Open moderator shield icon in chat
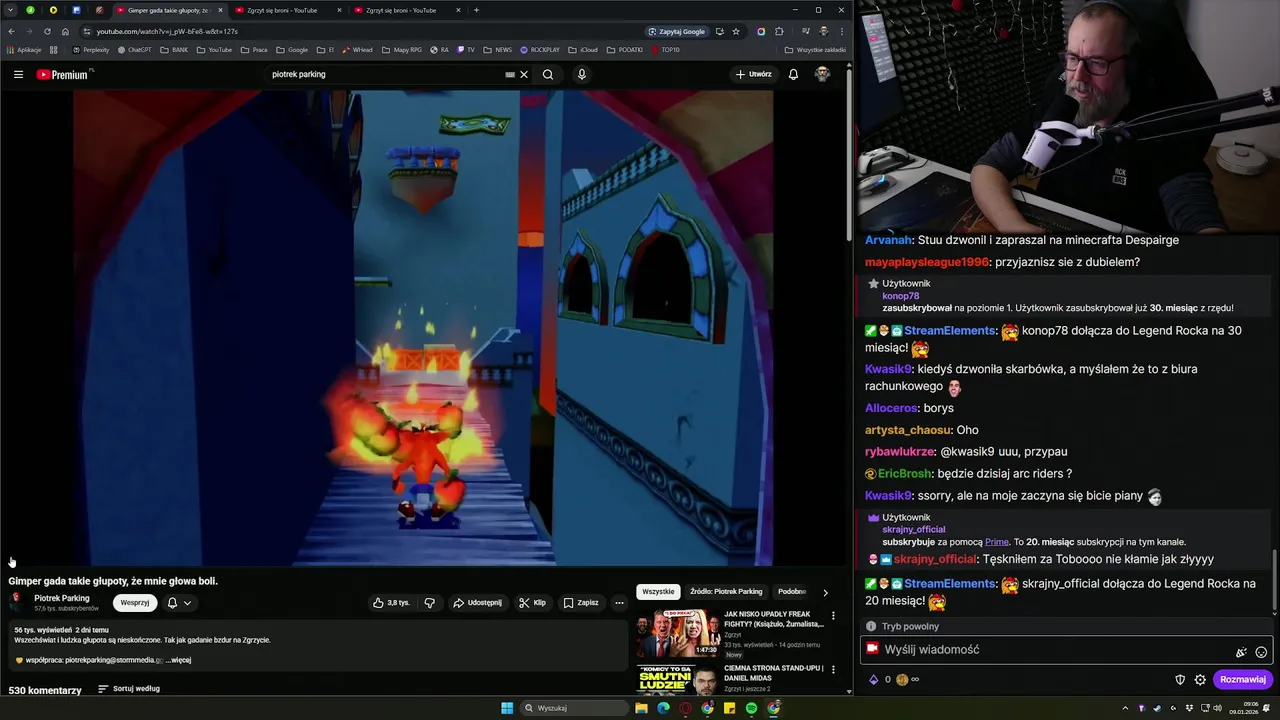1280x720 pixels. (x=1180, y=680)
